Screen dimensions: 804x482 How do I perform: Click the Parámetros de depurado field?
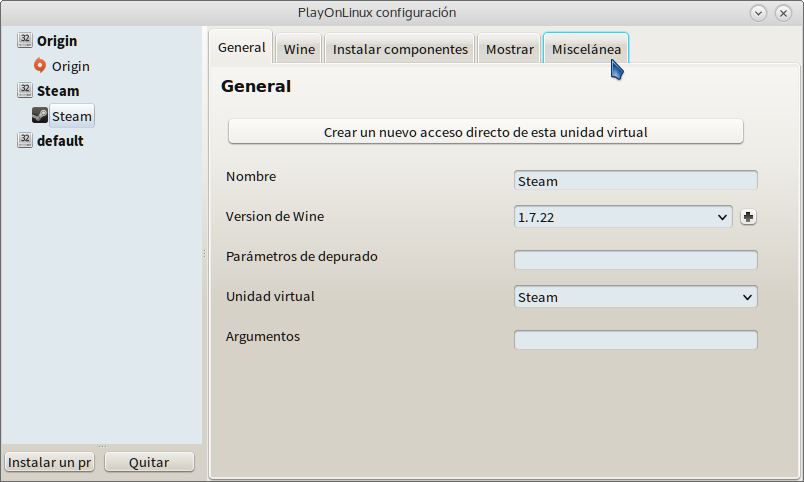pyautogui.click(x=635, y=259)
